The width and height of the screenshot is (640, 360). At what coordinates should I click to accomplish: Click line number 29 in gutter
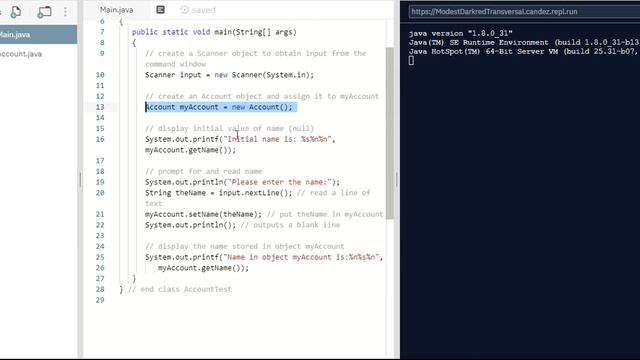tap(100, 300)
